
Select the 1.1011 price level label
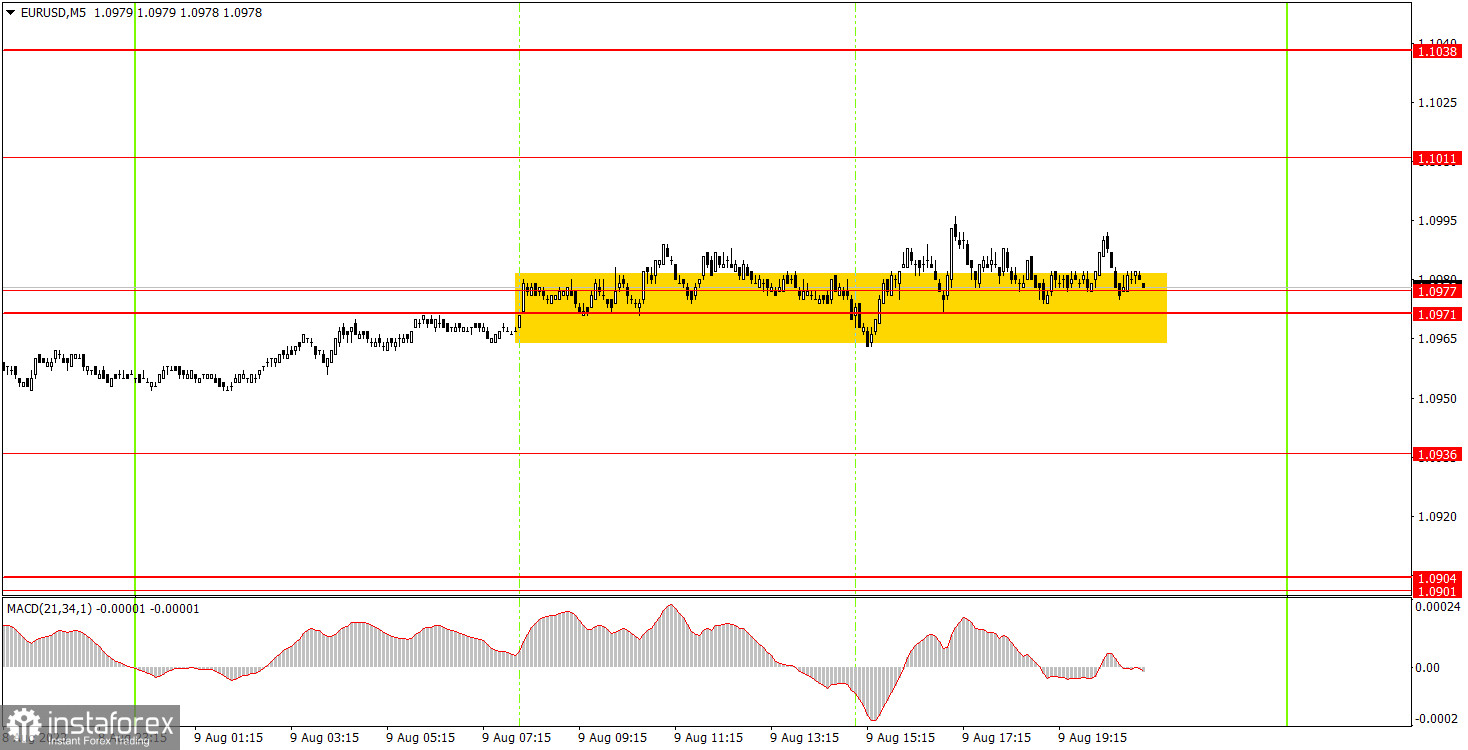(1438, 158)
